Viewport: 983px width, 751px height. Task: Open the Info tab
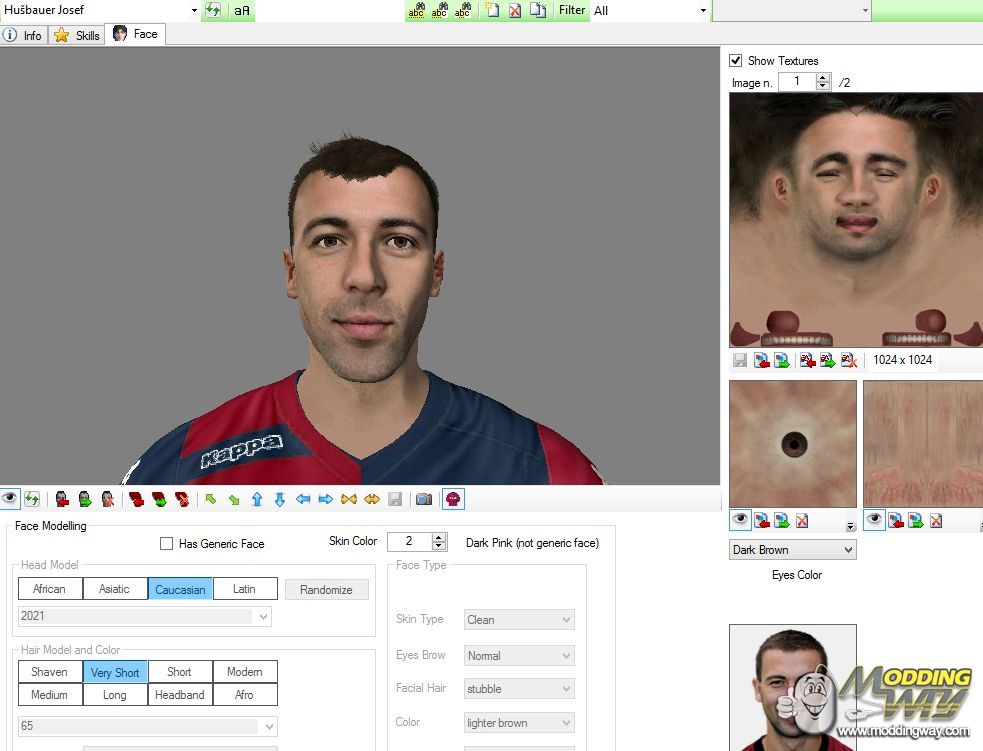23,35
